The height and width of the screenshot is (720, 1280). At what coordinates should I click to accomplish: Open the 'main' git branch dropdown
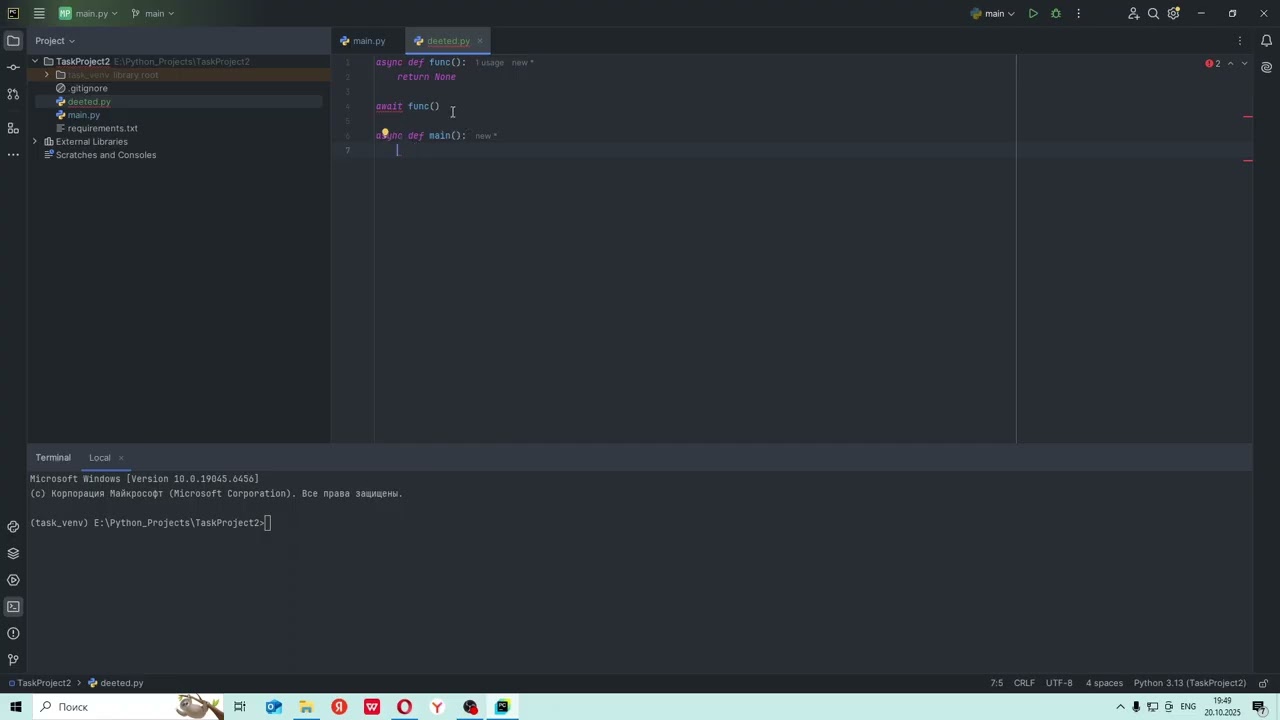coord(153,14)
